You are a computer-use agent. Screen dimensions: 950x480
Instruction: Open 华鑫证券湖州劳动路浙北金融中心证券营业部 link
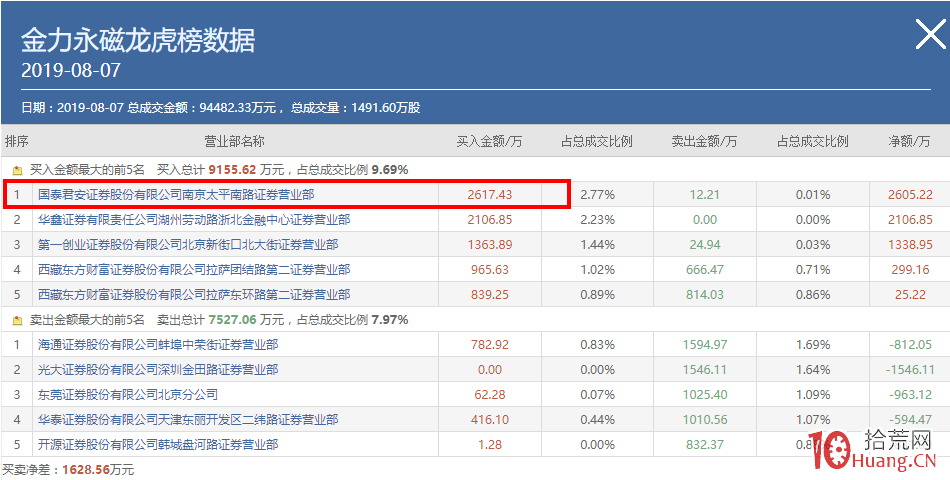click(194, 219)
